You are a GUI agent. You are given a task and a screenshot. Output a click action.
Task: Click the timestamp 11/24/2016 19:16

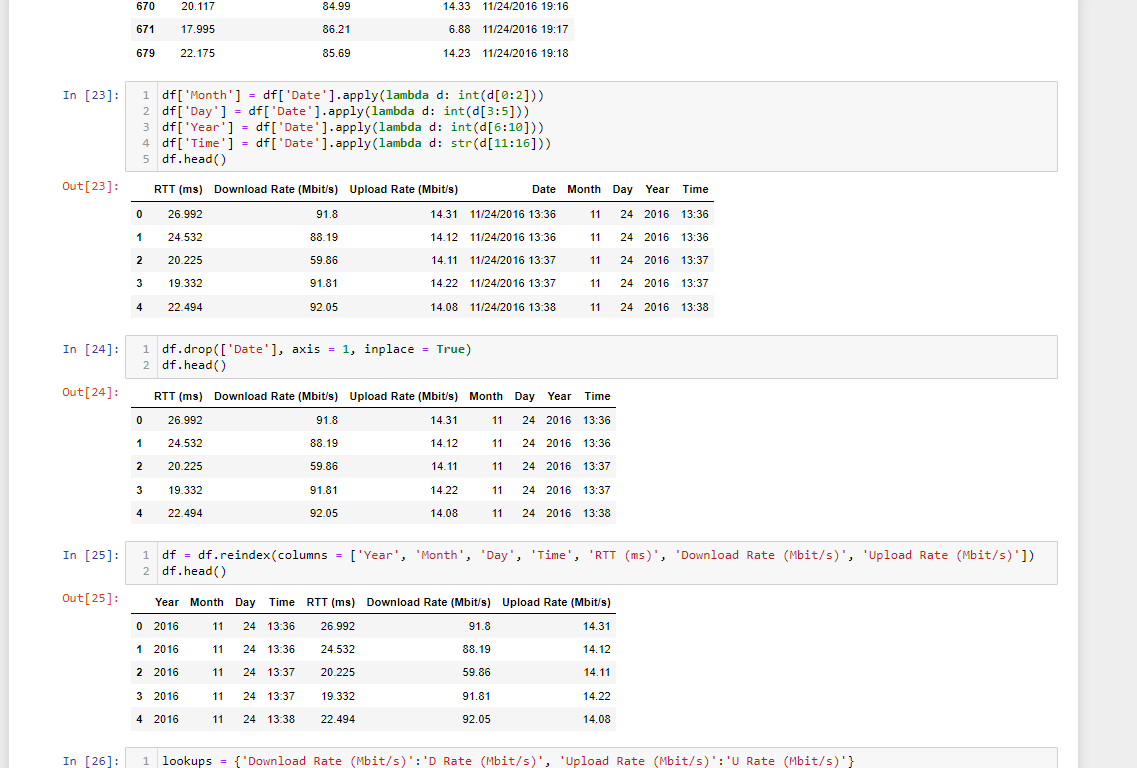click(x=526, y=6)
